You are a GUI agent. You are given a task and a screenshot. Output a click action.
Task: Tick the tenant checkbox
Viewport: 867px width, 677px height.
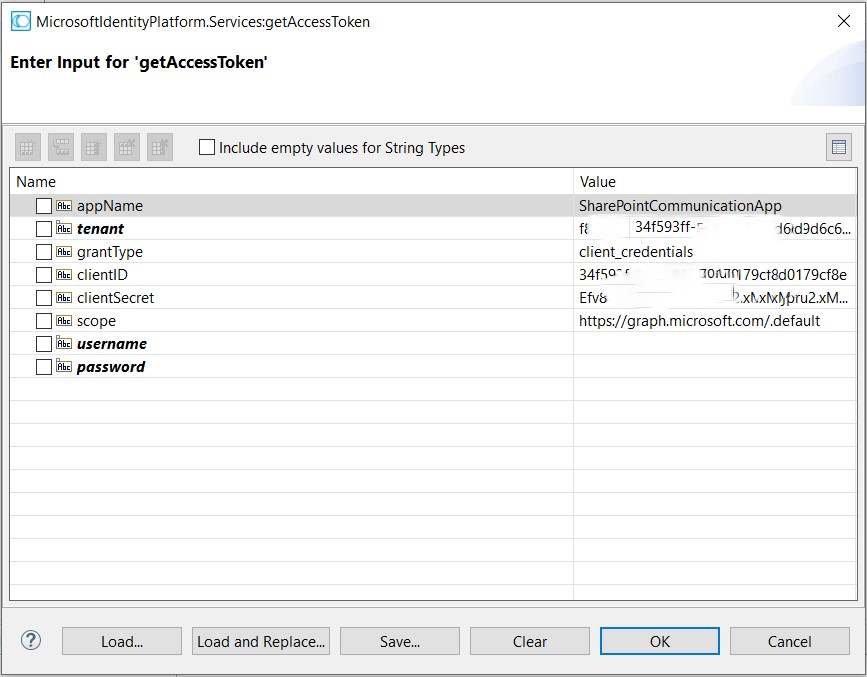(44, 228)
